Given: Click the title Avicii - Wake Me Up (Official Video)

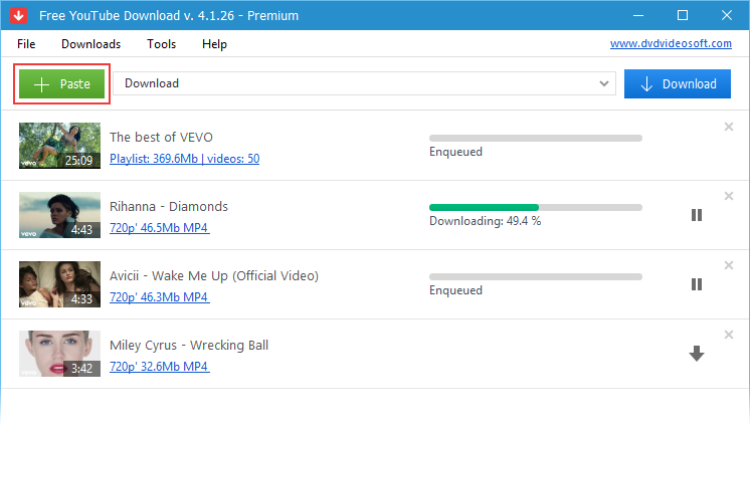Looking at the screenshot, I should 214,276.
